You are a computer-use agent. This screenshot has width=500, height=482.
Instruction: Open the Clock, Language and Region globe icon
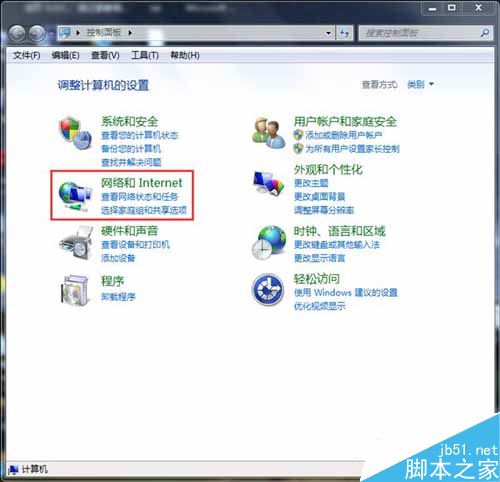pos(269,243)
